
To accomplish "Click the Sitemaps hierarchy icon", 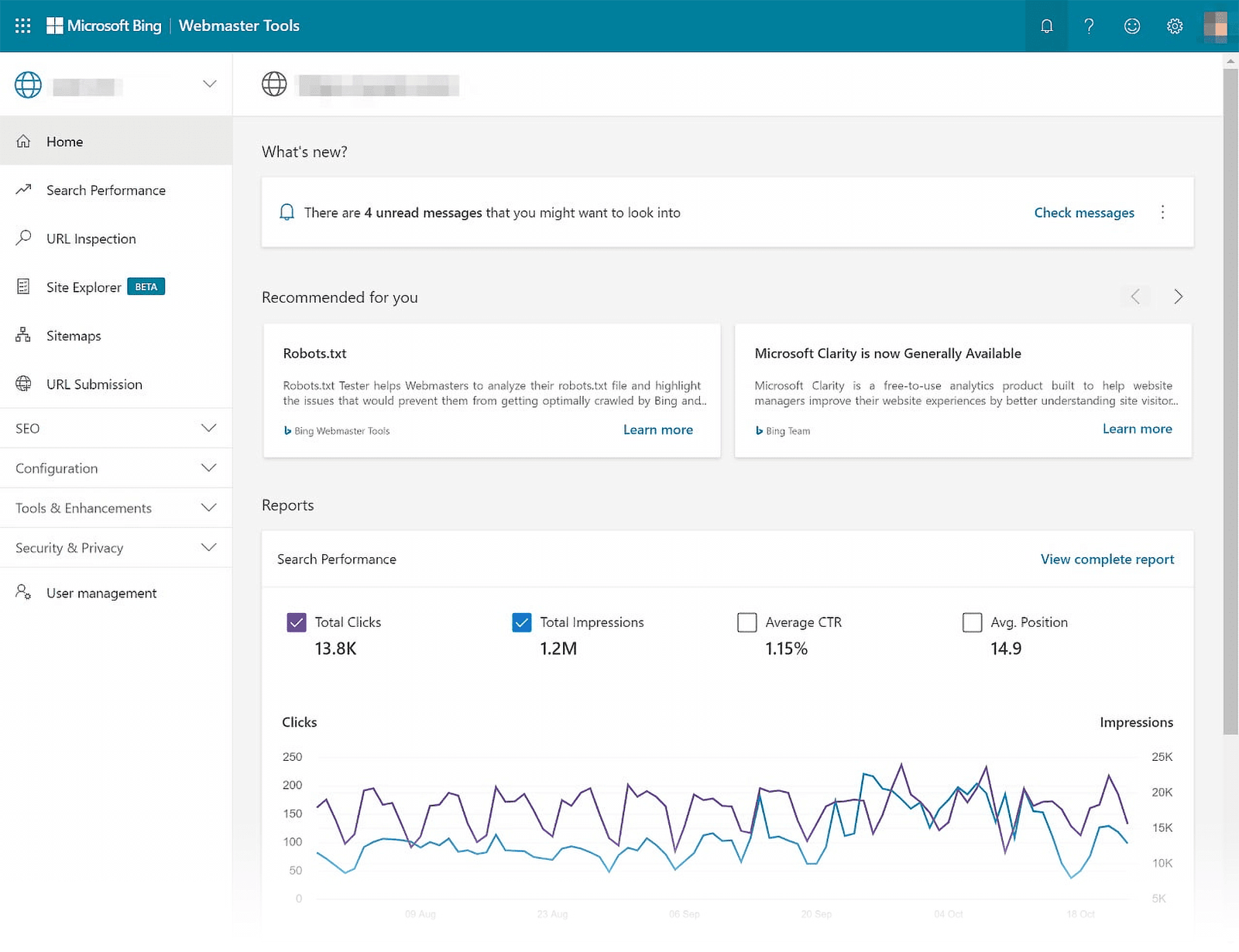I will coord(23,334).
